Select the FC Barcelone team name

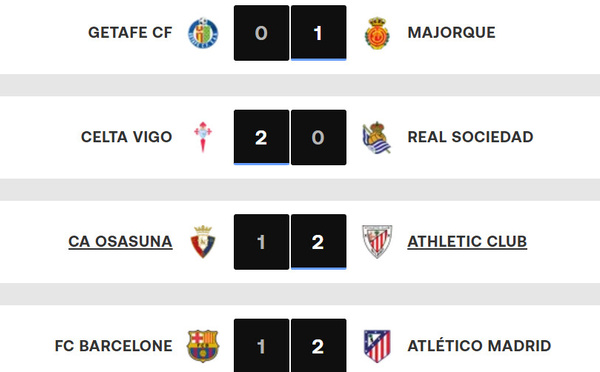[x=114, y=346]
